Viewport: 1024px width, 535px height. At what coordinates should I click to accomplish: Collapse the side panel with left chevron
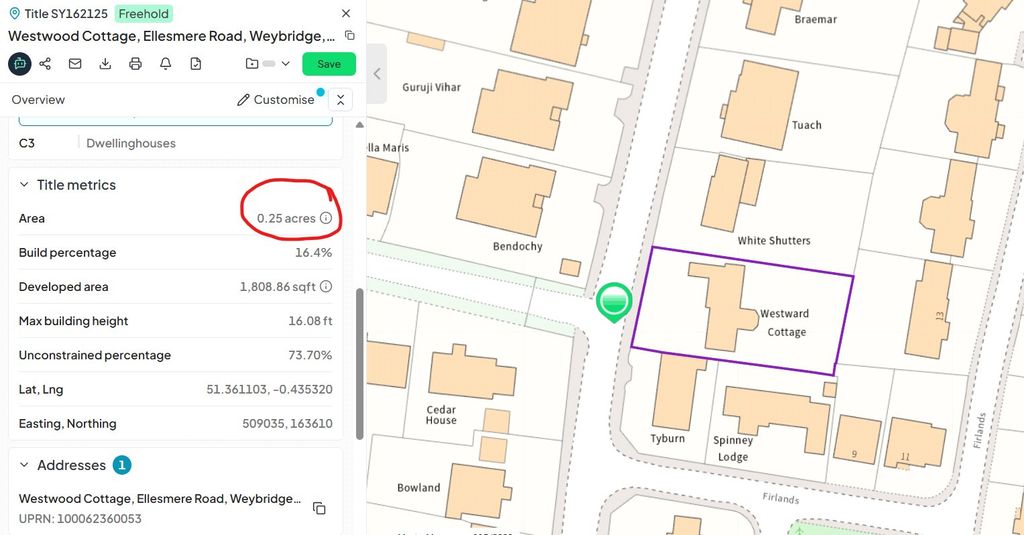point(377,74)
